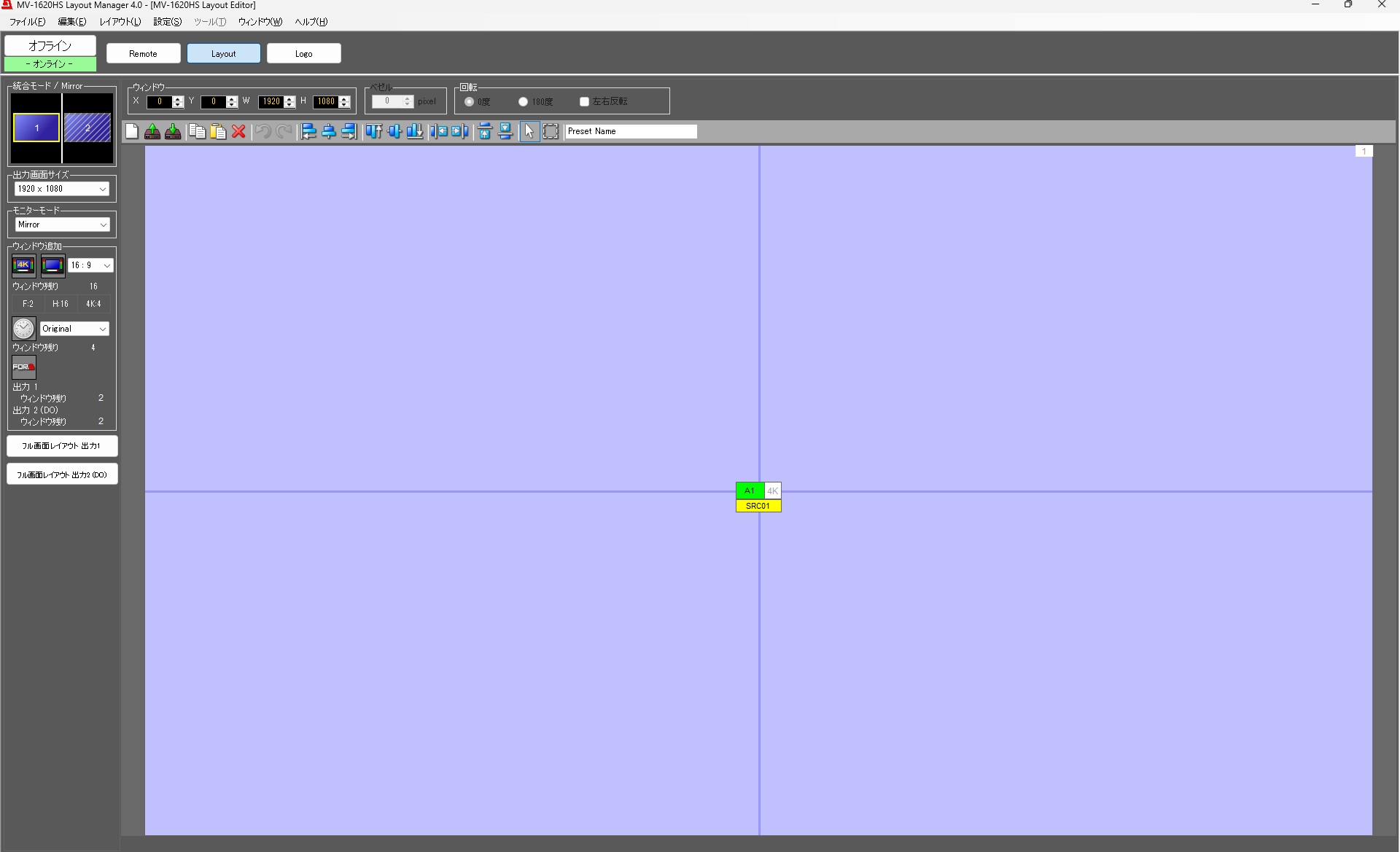The image size is (1400, 852).
Task: Add a clock window with clock icon
Action: [x=23, y=329]
